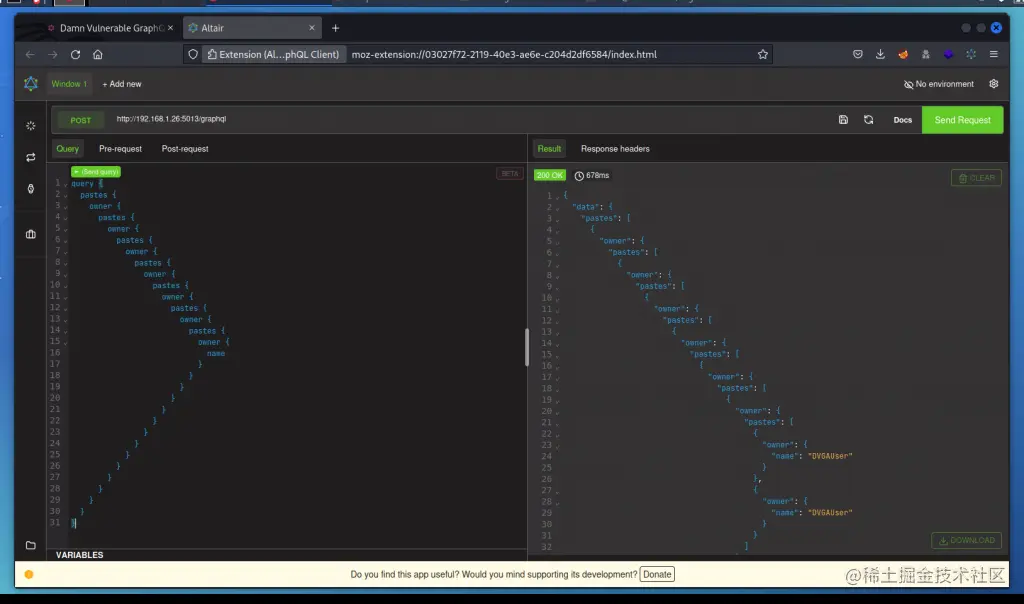Click the folder icon in the sidebar bottom

pyautogui.click(x=31, y=545)
